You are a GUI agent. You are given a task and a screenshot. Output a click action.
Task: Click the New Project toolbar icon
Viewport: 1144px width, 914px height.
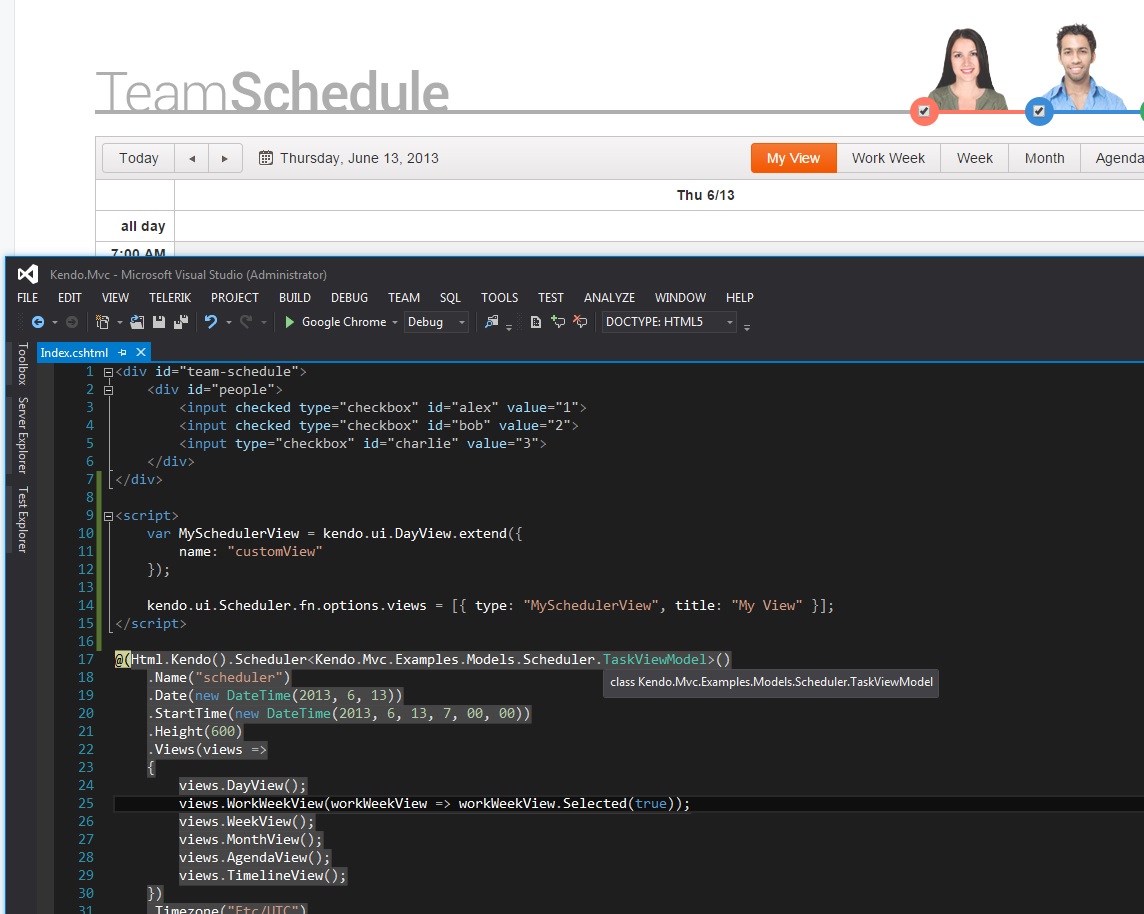[102, 322]
